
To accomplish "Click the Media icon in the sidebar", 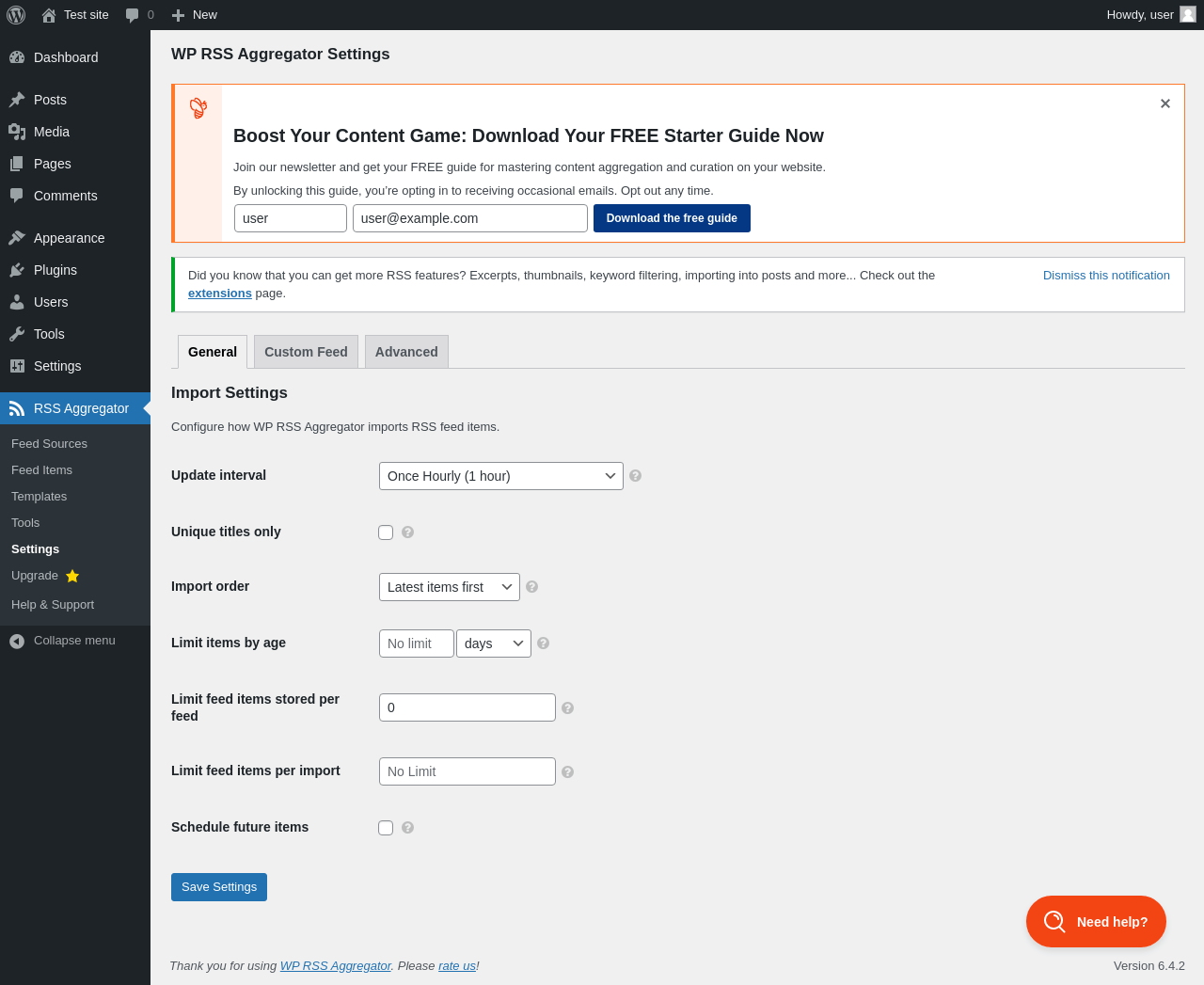I will coord(17,132).
